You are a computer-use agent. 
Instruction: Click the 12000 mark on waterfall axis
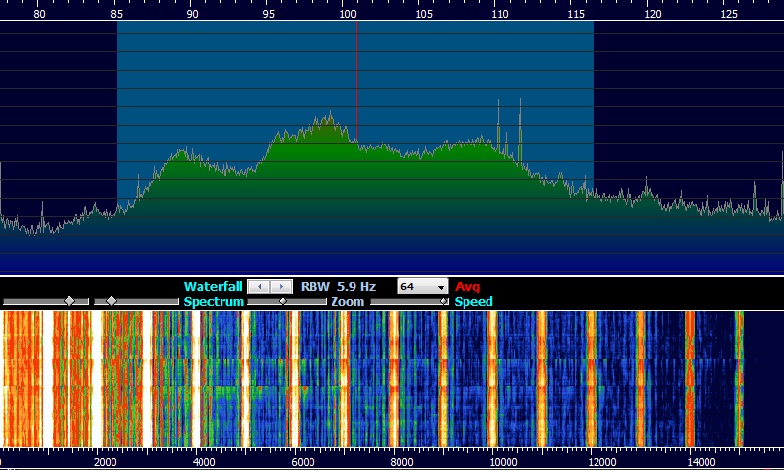tap(602, 462)
